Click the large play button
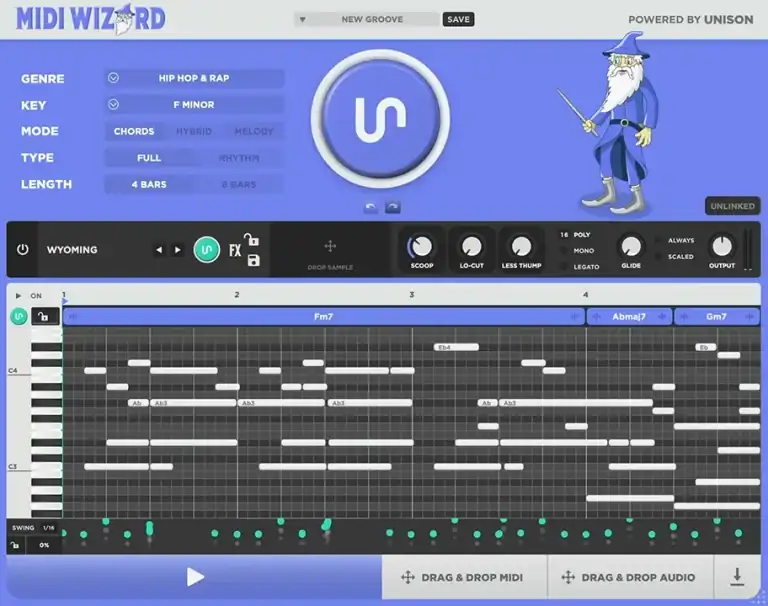768x606 pixels. point(195,577)
